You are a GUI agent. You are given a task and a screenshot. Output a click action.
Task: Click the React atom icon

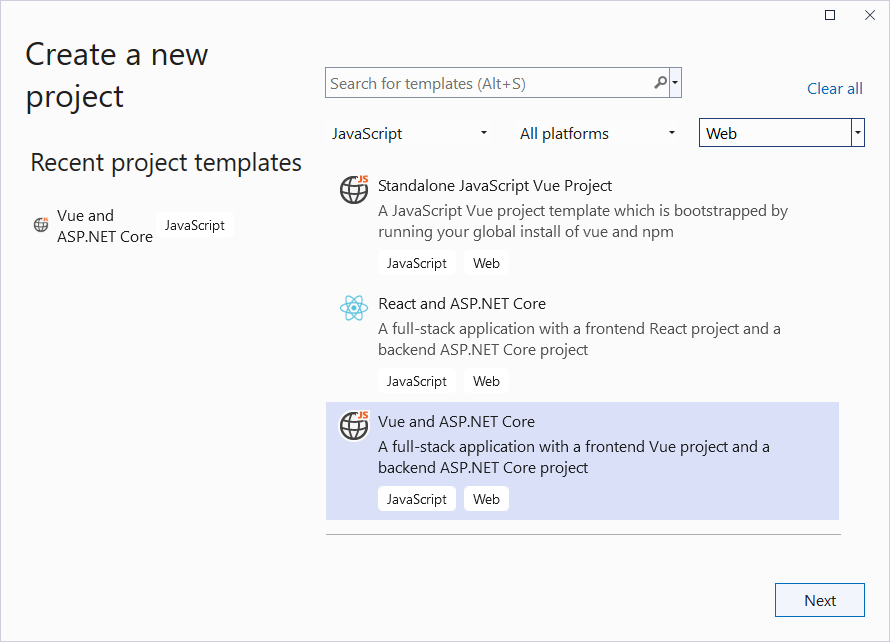pyautogui.click(x=354, y=308)
